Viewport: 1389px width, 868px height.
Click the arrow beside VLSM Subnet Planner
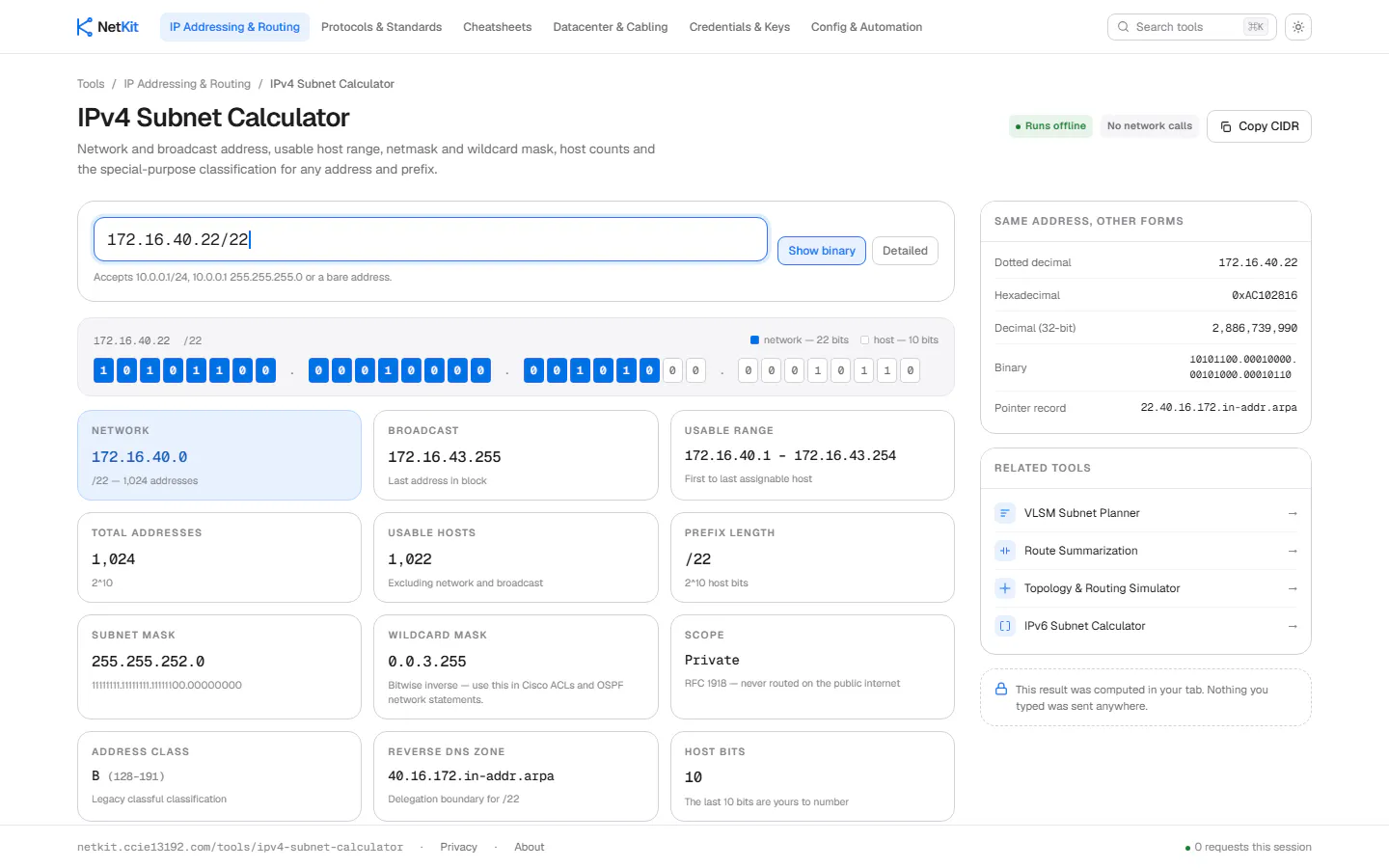point(1293,513)
